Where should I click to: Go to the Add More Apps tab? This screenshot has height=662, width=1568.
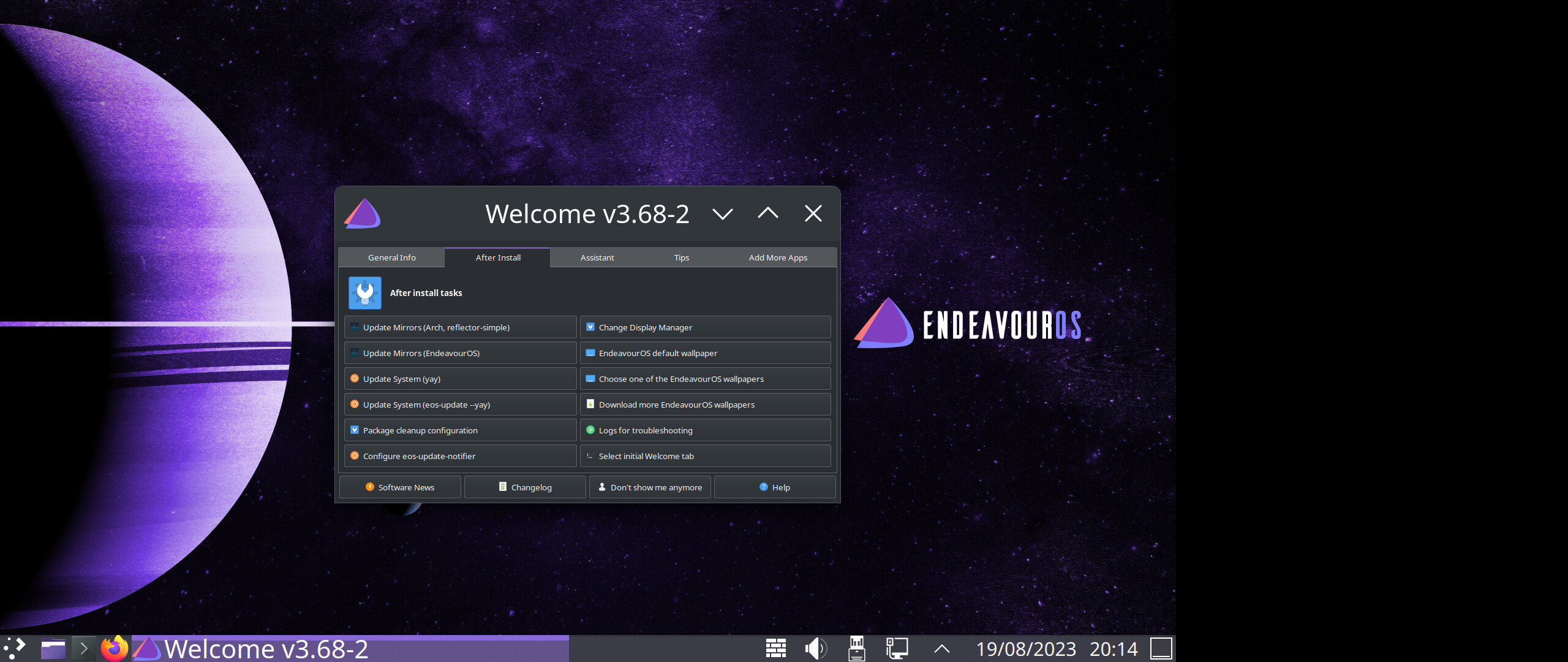[x=778, y=257]
